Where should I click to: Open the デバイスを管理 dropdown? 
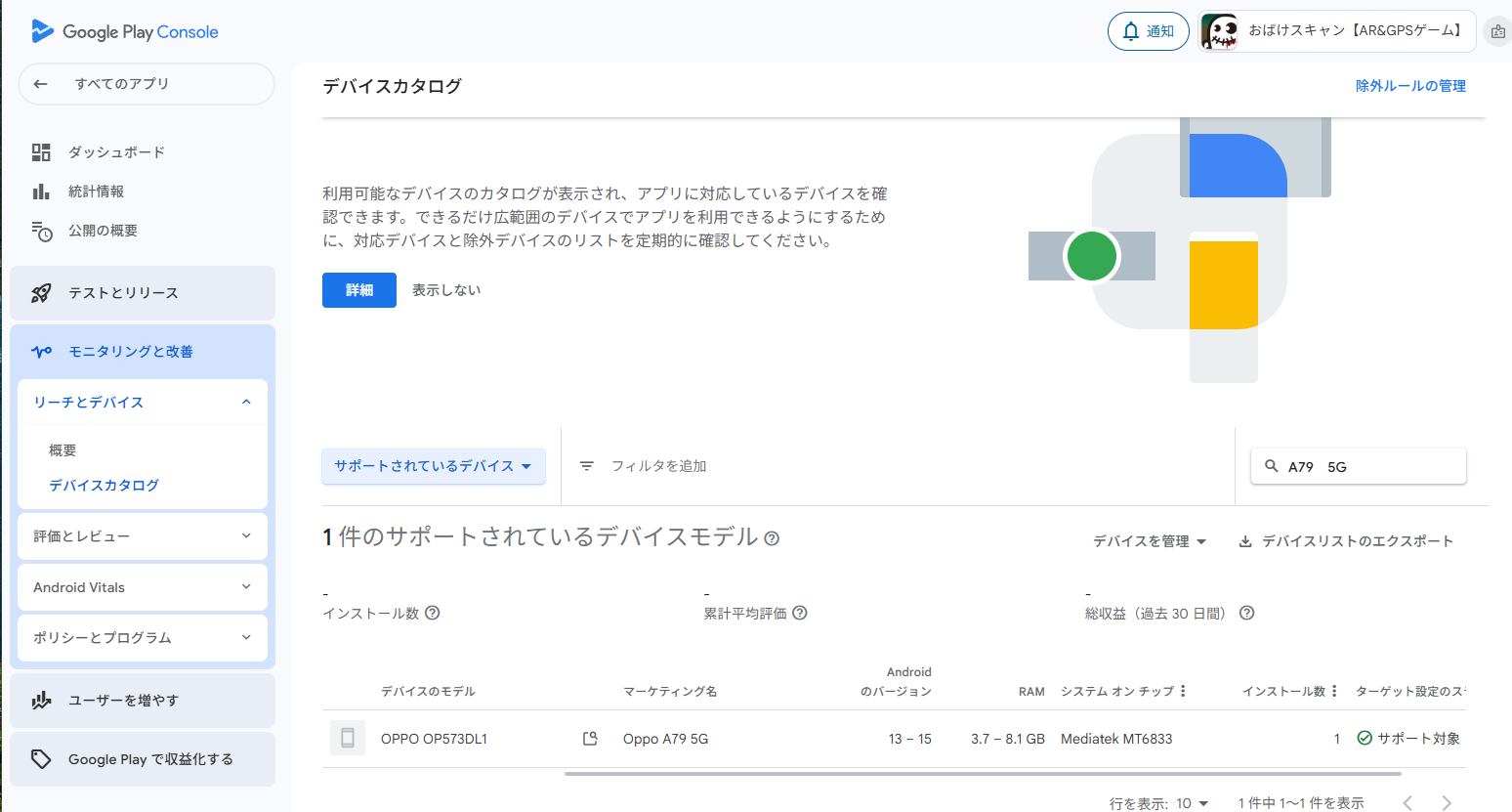(x=1150, y=541)
